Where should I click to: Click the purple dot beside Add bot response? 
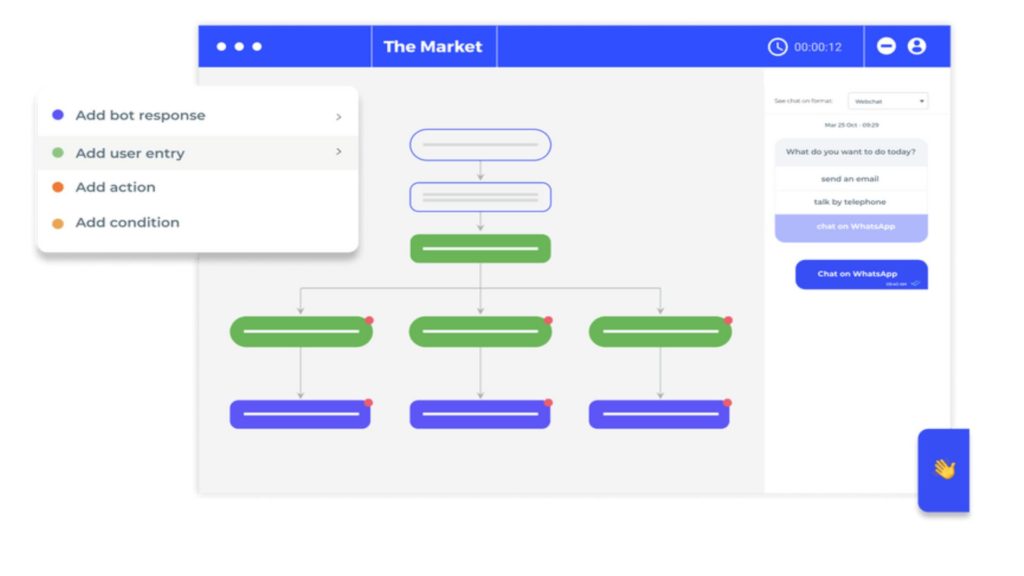tap(58, 115)
